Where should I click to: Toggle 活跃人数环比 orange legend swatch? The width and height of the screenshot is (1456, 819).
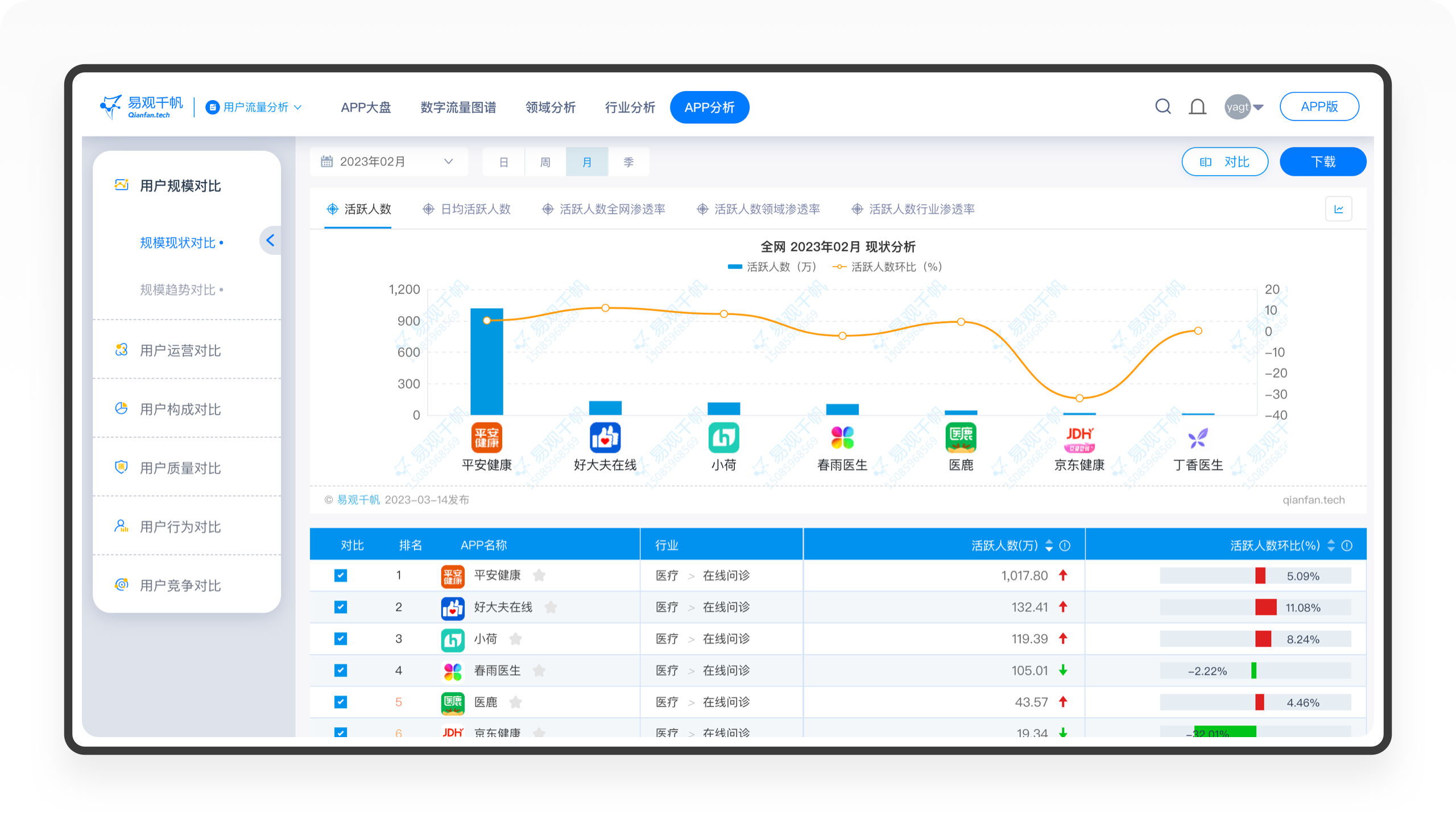click(x=839, y=267)
